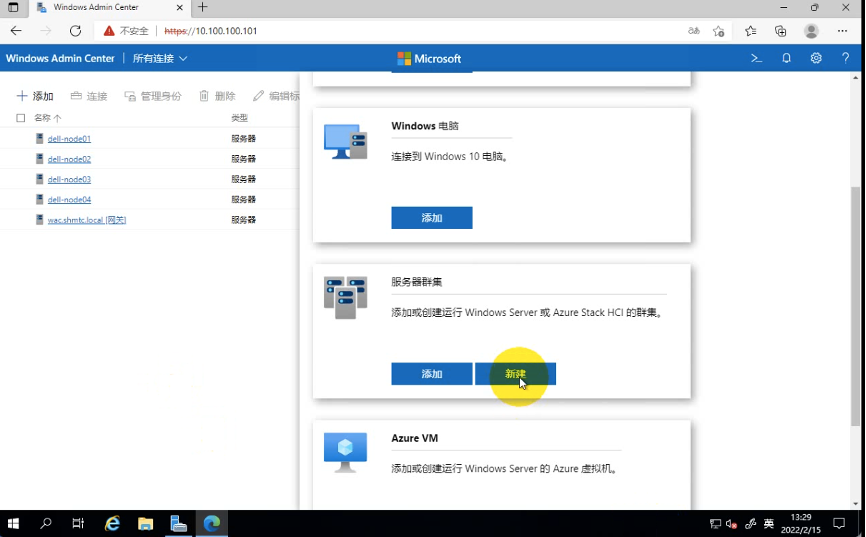
Task: Open the dell-node03 server link
Action: click(69, 180)
